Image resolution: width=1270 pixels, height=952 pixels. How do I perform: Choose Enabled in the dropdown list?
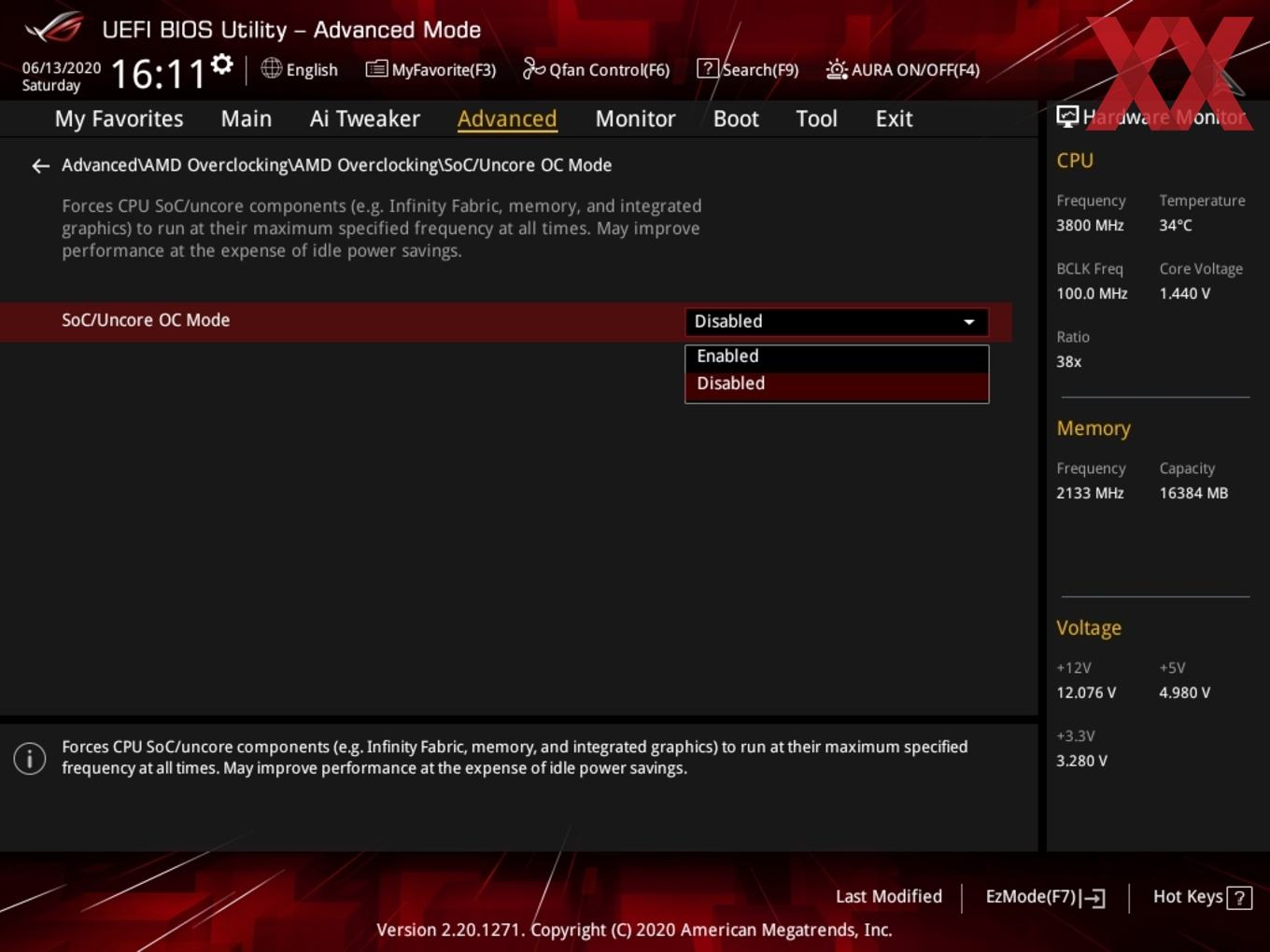click(x=837, y=357)
